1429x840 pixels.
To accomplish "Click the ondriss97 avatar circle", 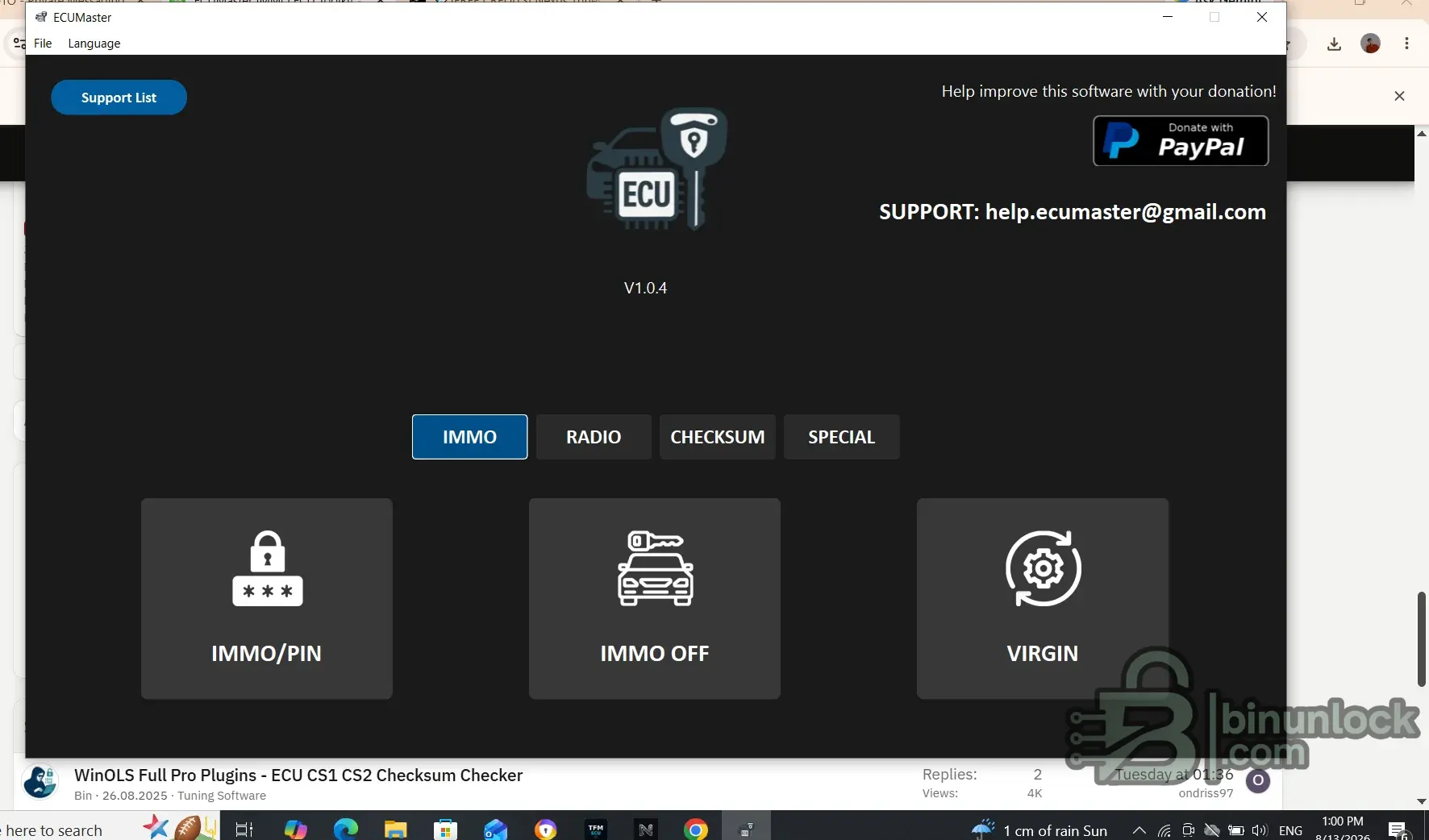I will pos(1258,780).
